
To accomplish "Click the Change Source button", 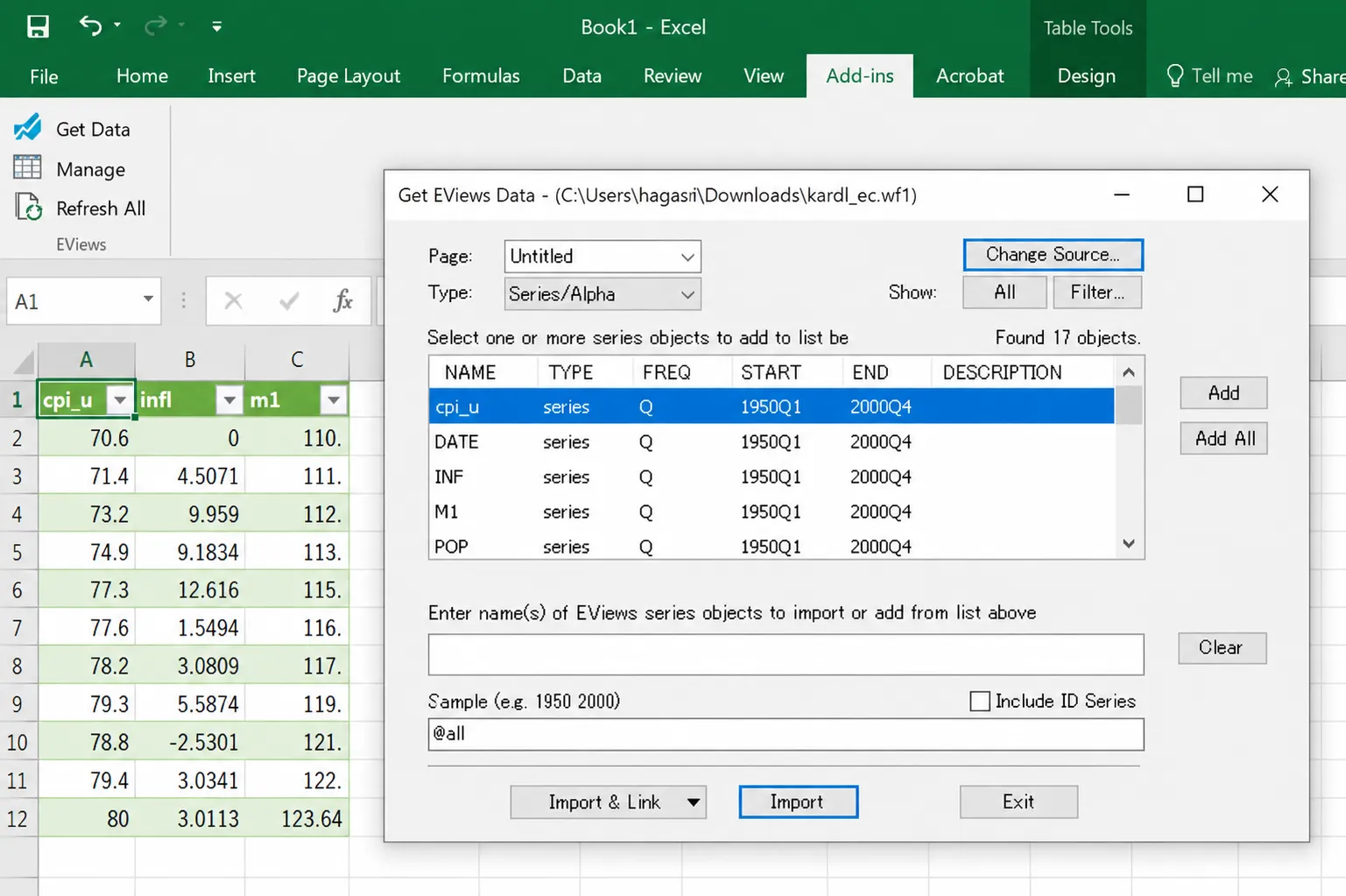I will coord(1053,255).
